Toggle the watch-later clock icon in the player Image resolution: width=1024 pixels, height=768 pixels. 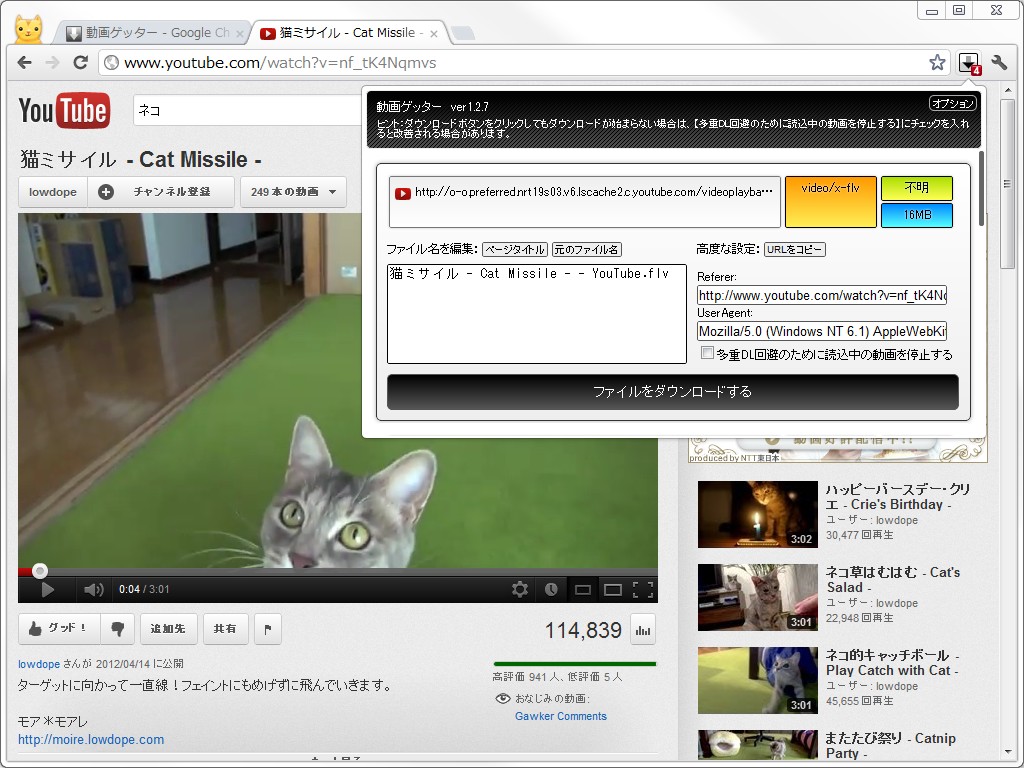pyautogui.click(x=551, y=590)
